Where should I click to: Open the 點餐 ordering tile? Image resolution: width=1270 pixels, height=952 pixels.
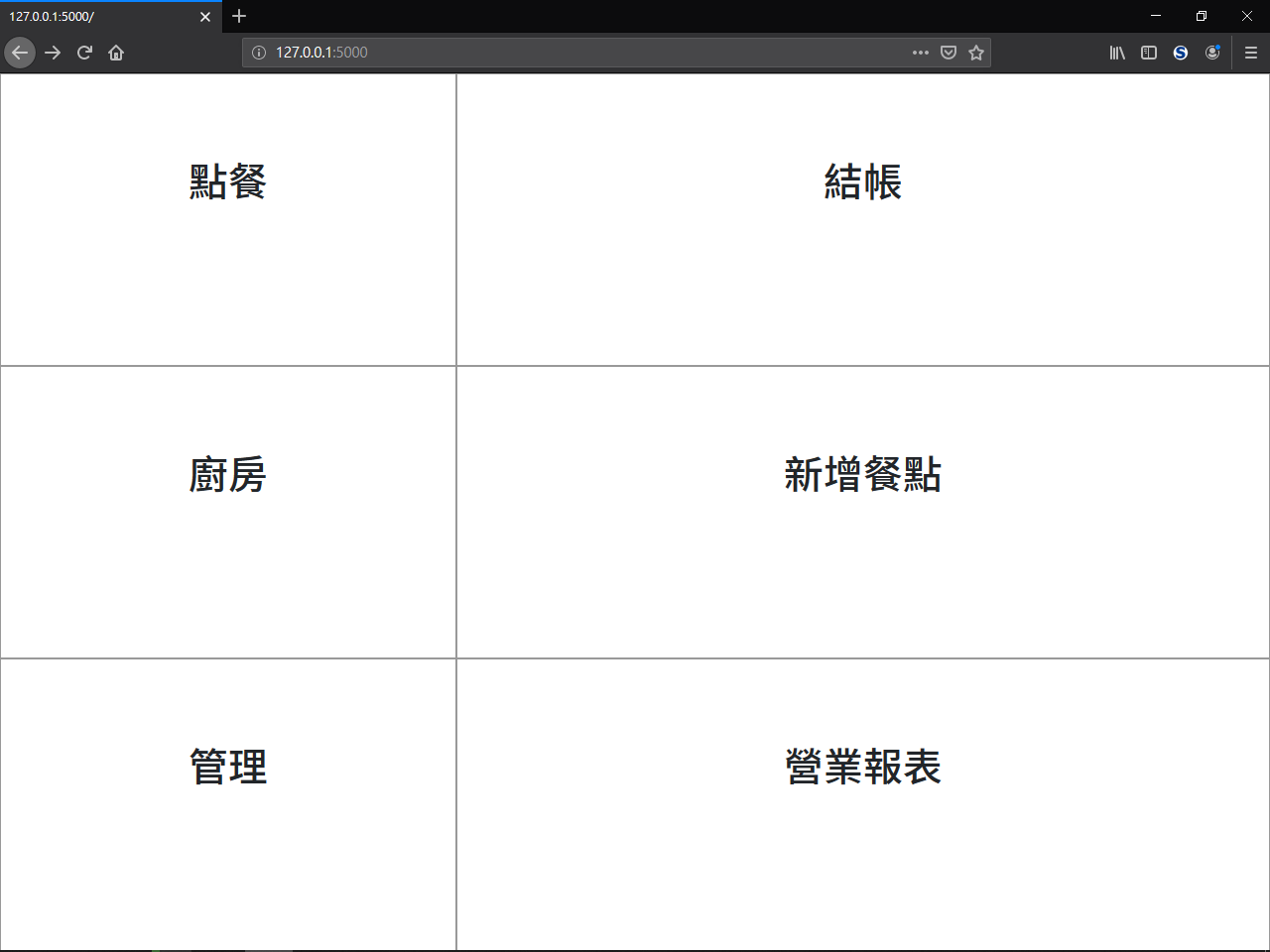(x=228, y=220)
